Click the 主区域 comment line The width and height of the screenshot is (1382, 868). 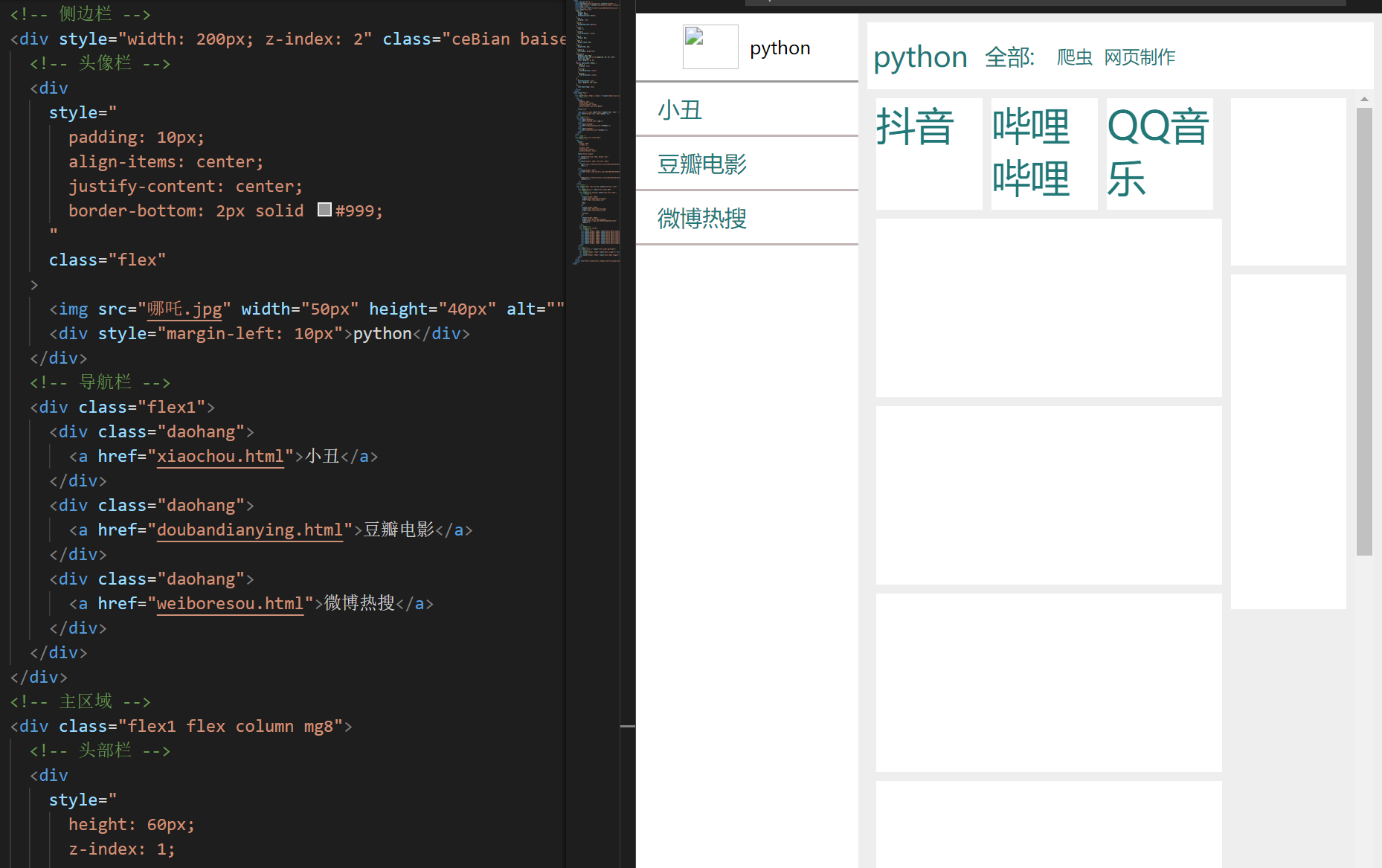tap(80, 701)
